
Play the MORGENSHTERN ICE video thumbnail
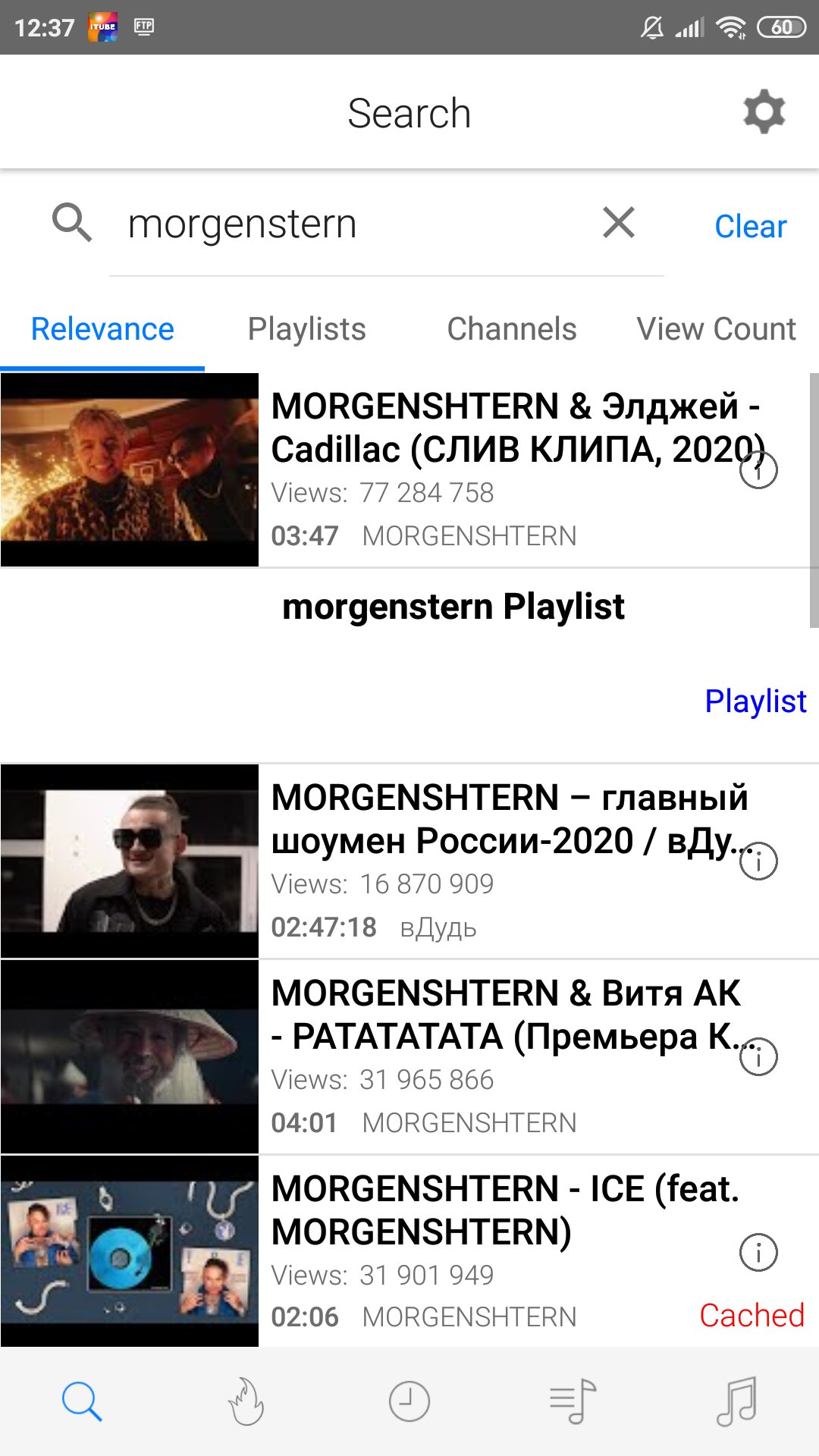coord(130,1251)
